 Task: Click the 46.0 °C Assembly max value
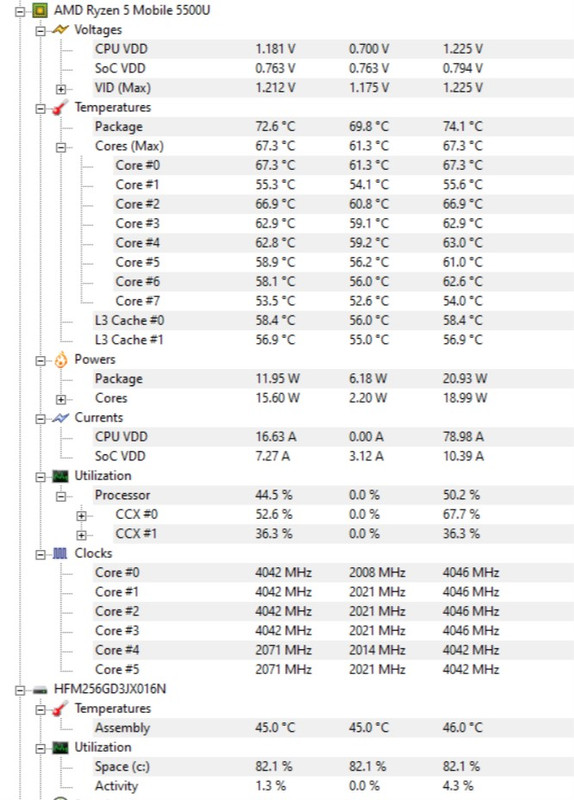point(462,728)
